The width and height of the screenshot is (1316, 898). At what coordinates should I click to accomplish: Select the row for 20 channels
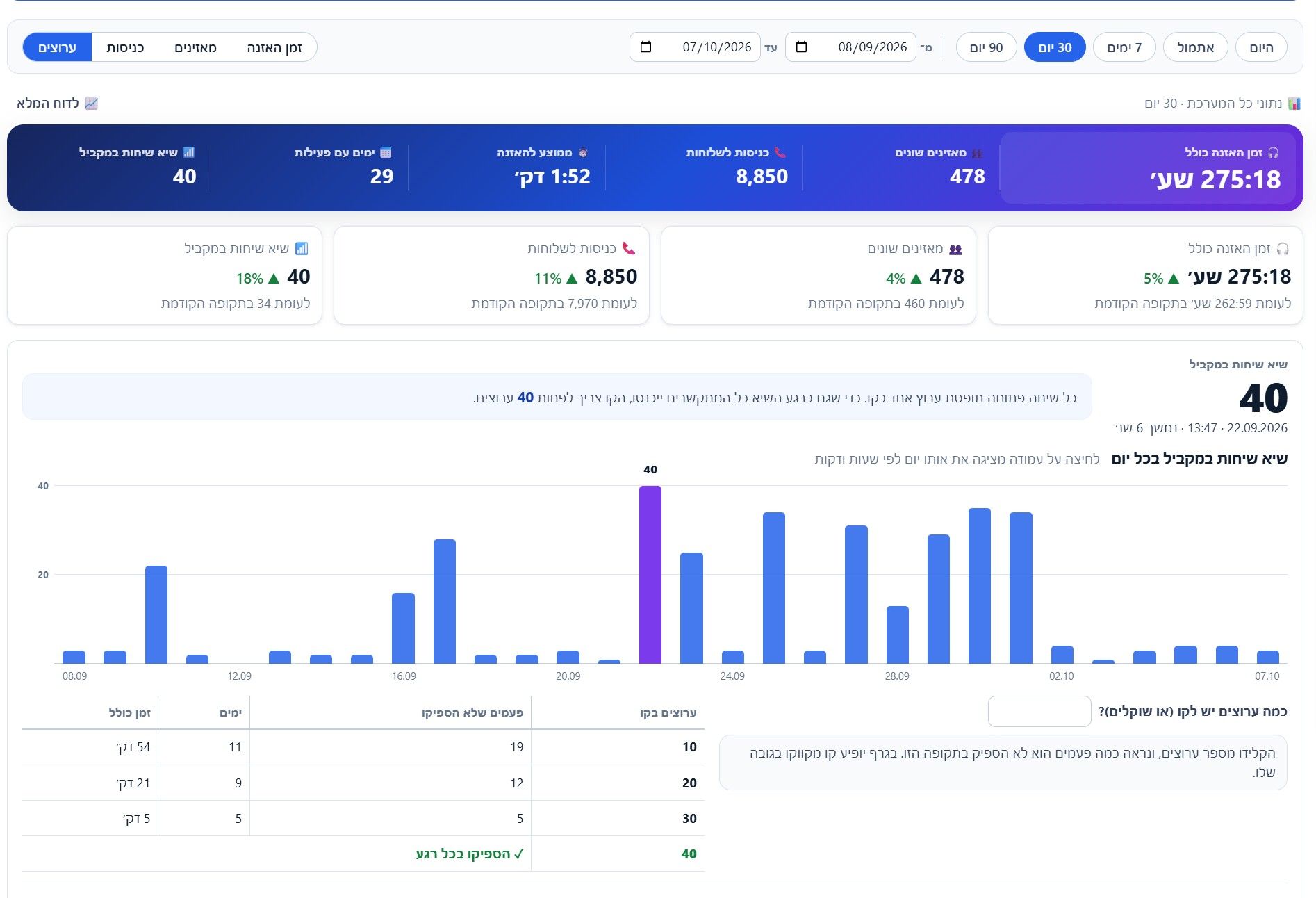363,783
